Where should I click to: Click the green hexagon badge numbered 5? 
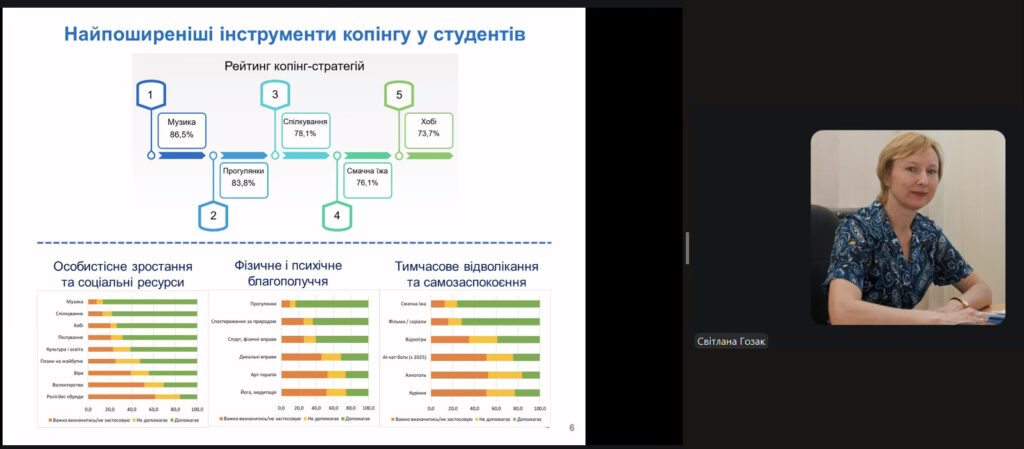coord(399,96)
